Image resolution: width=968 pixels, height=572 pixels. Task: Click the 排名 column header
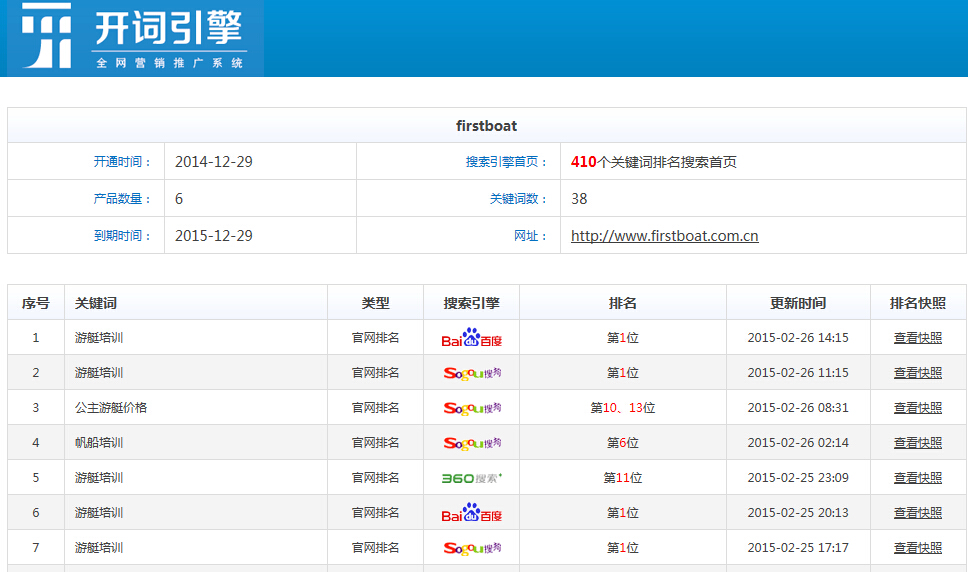tap(622, 303)
